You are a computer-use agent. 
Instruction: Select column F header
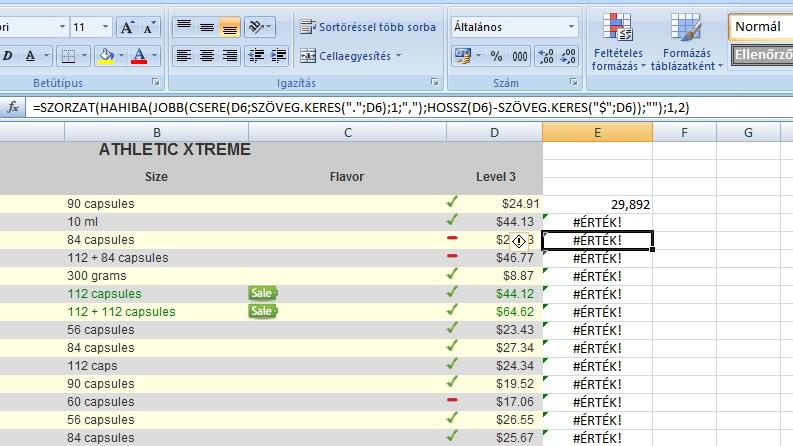[684, 132]
